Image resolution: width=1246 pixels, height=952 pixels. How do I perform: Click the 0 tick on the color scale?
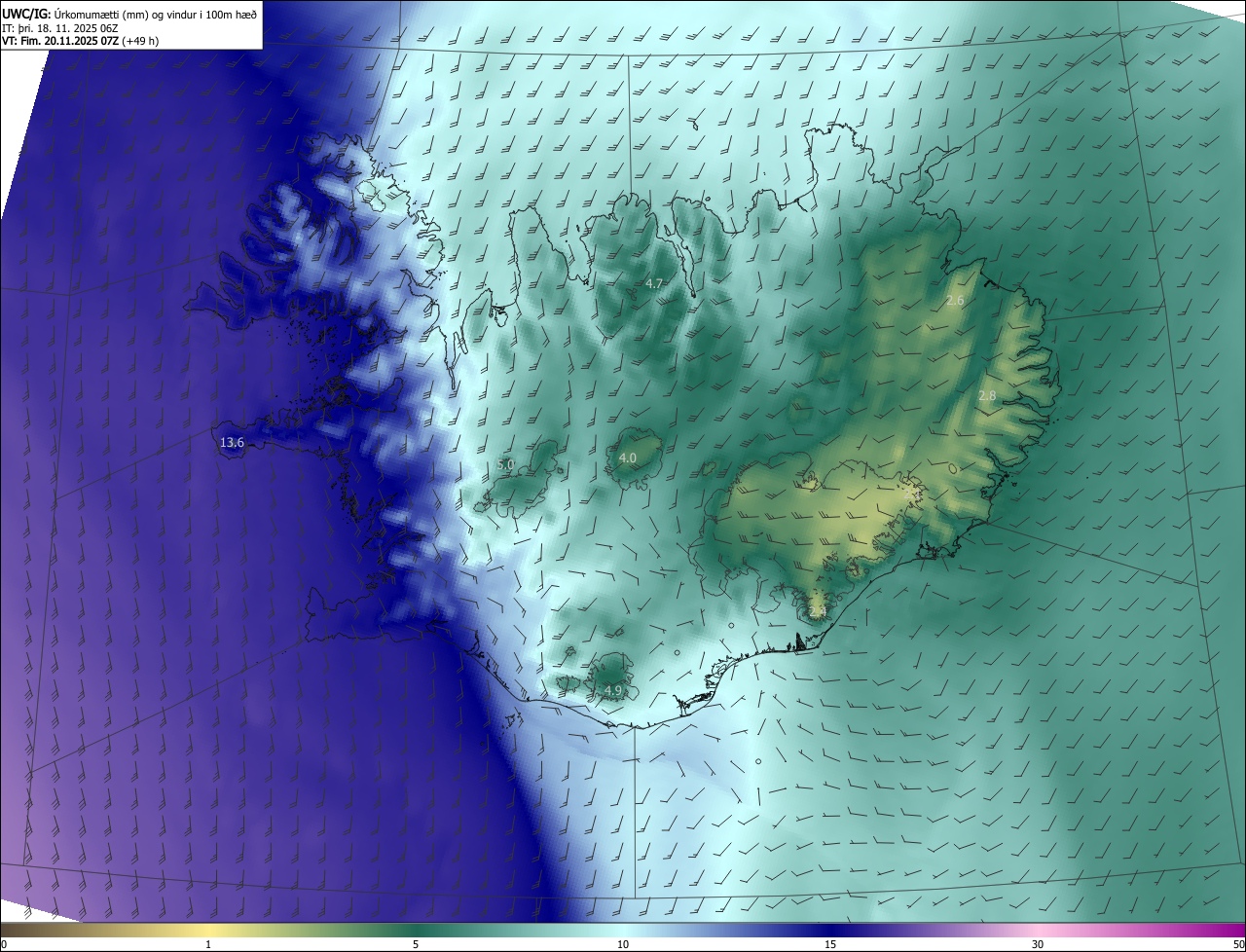pos(4,944)
